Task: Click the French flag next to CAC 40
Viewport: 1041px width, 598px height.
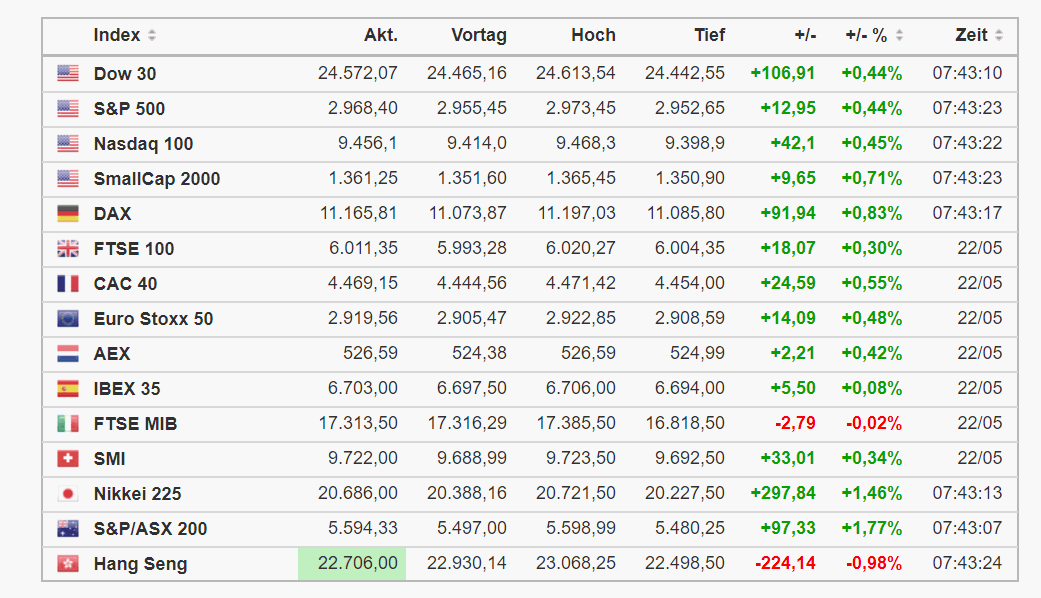Action: tap(68, 283)
